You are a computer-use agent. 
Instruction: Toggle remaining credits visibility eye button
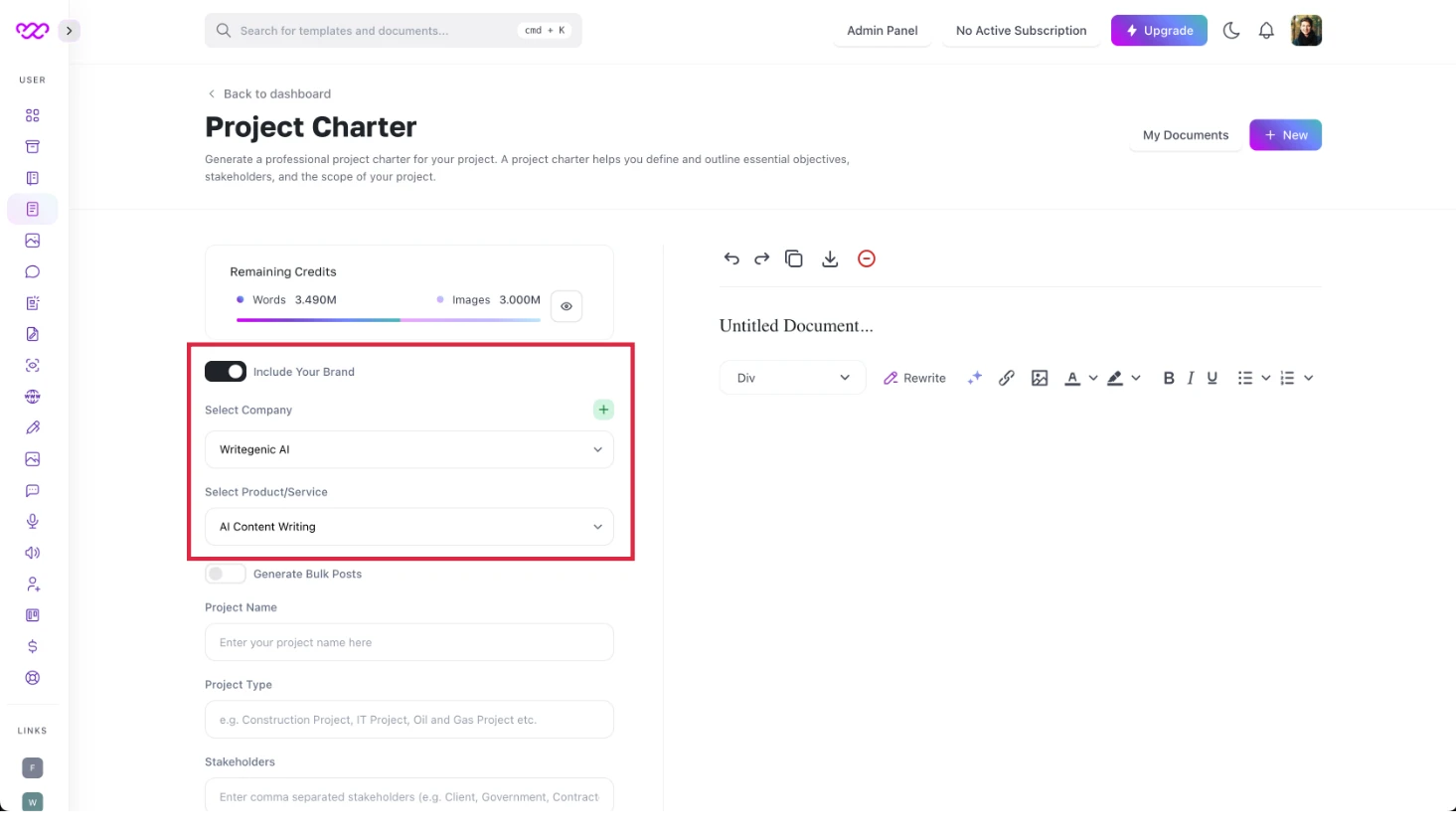pyautogui.click(x=566, y=306)
